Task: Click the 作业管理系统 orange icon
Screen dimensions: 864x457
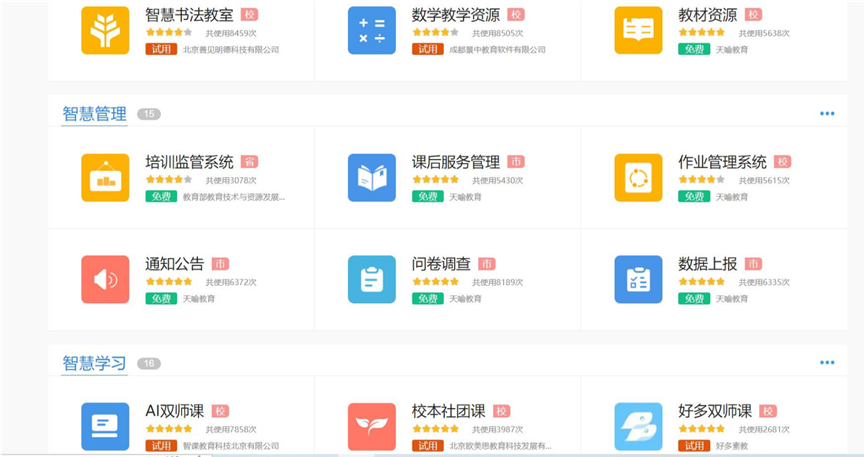Action: point(638,178)
